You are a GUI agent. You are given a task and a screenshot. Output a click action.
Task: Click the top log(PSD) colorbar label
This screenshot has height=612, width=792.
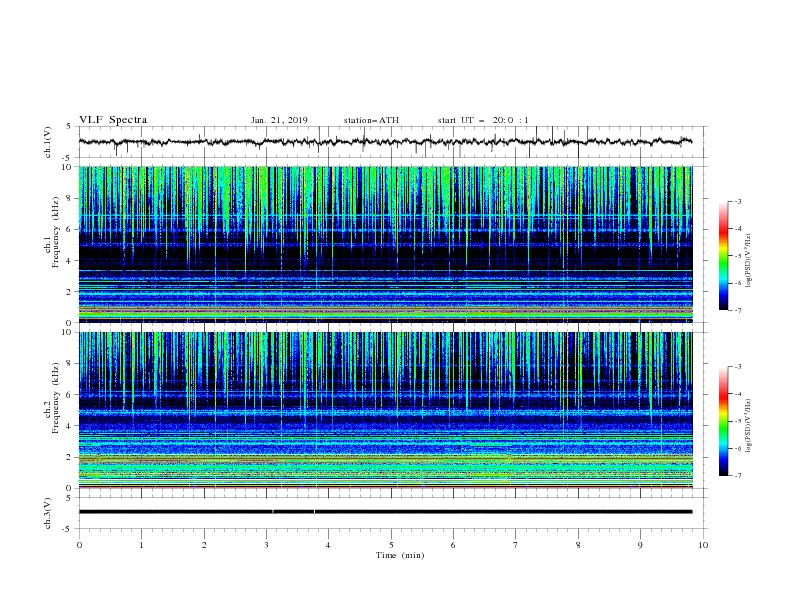tap(748, 261)
